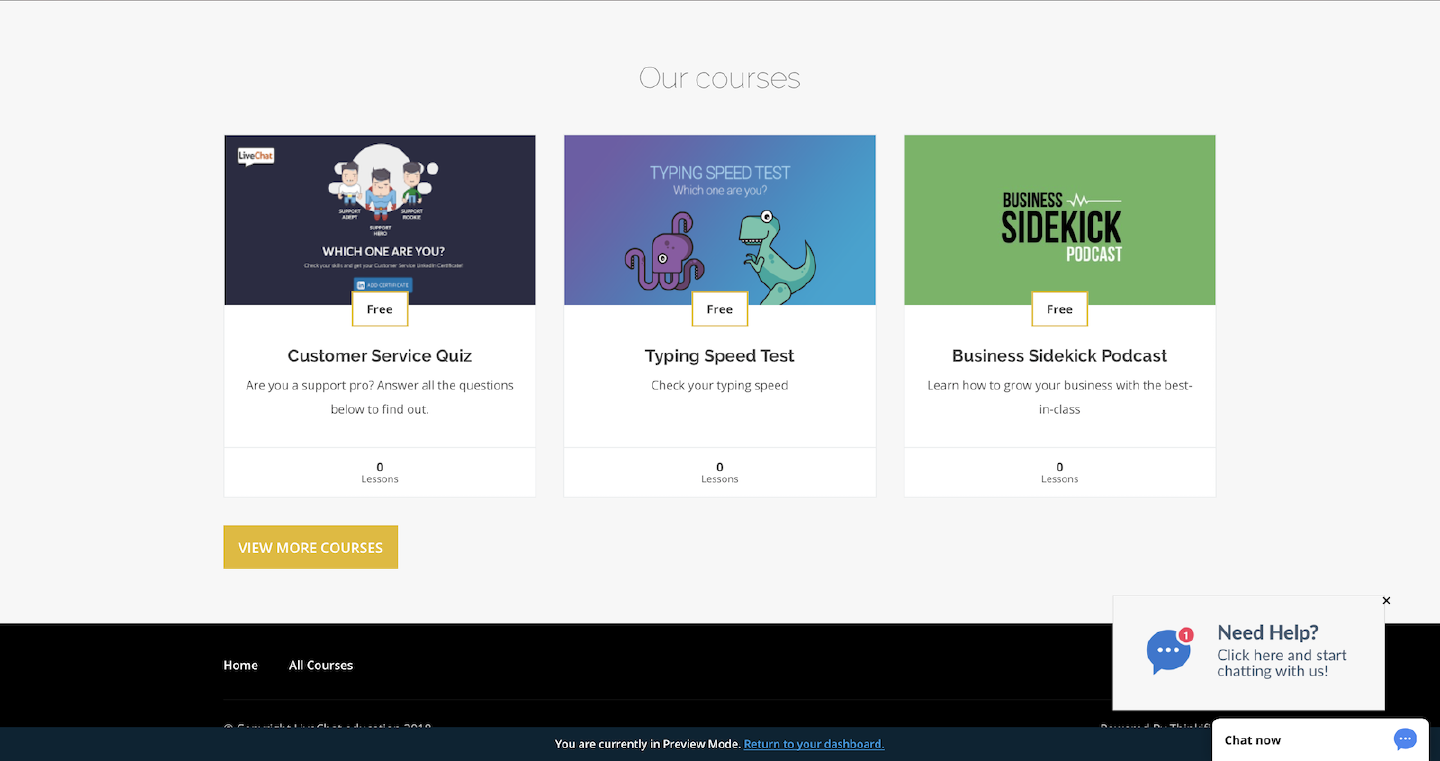Click the Typing Speed Test title
Image resolution: width=1440 pixels, height=761 pixels.
tap(720, 356)
